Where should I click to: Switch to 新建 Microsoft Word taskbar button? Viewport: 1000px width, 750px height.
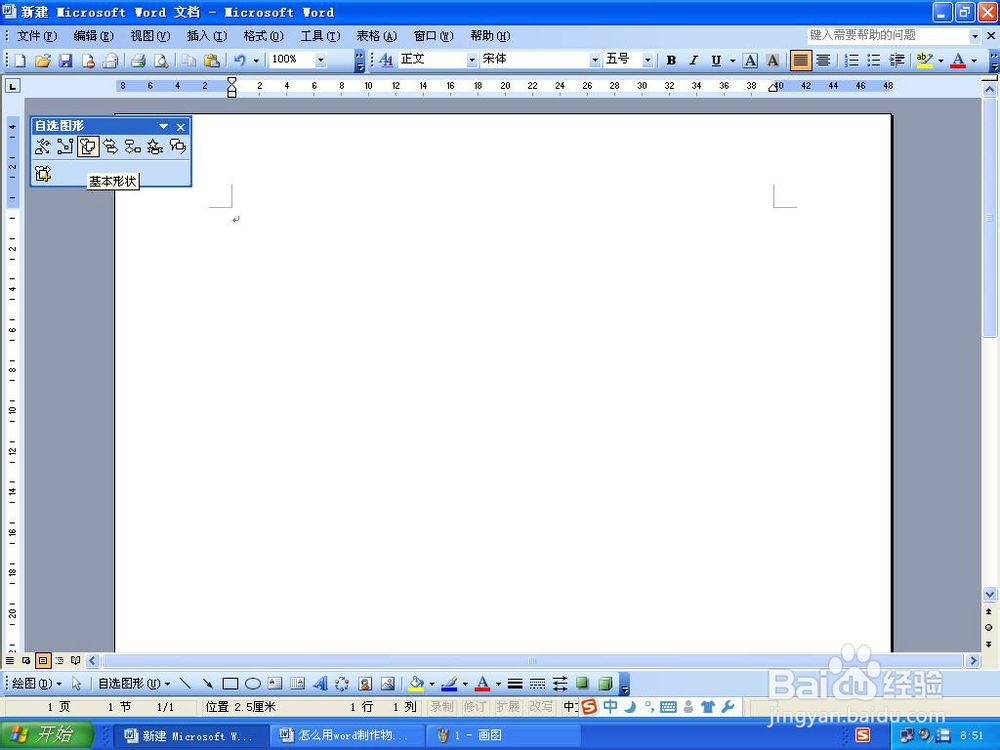coord(191,735)
